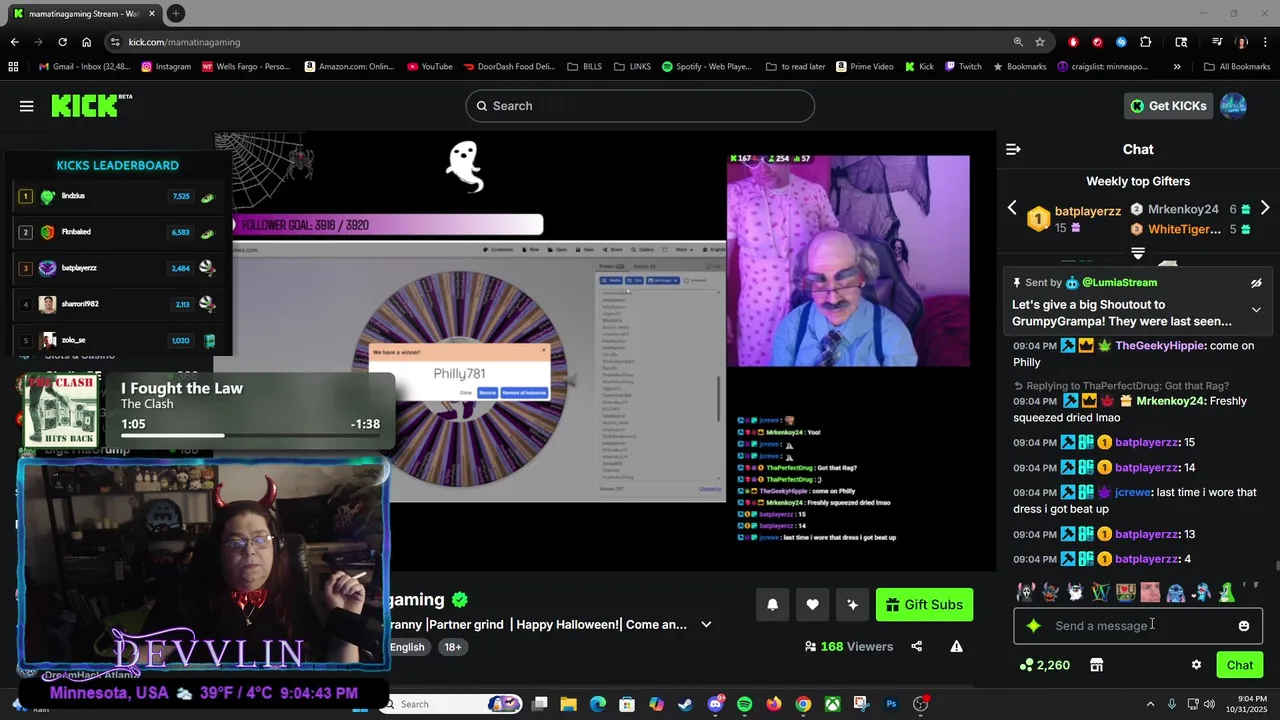This screenshot has height=720, width=1280.
Task: Open the BILLS bookmark folder
Action: [x=584, y=67]
